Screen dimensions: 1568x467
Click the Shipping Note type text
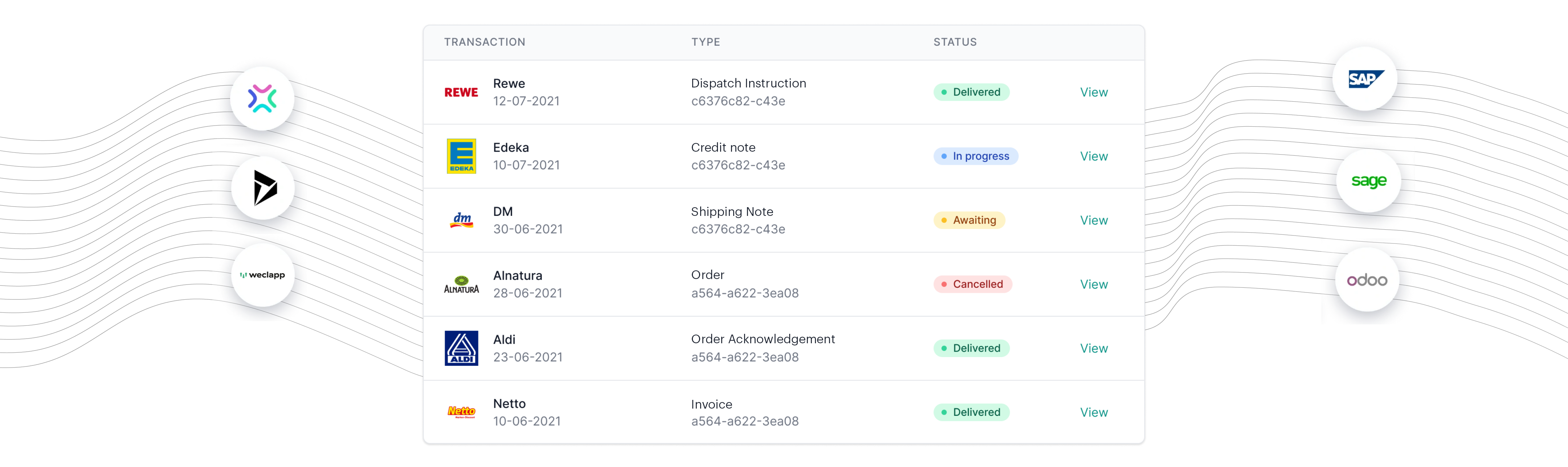coord(732,211)
